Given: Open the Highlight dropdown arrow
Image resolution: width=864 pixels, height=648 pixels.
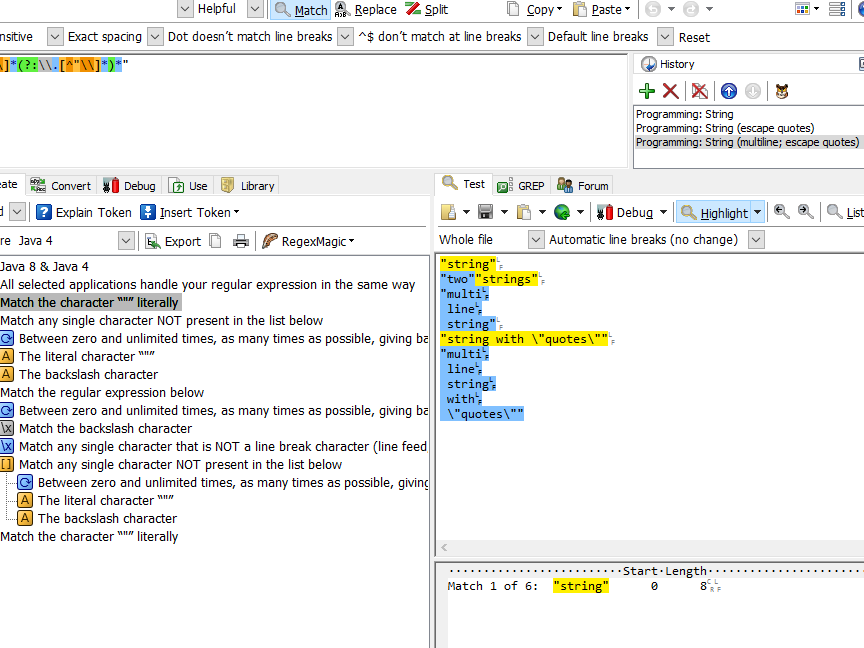Looking at the screenshot, I should [x=758, y=213].
